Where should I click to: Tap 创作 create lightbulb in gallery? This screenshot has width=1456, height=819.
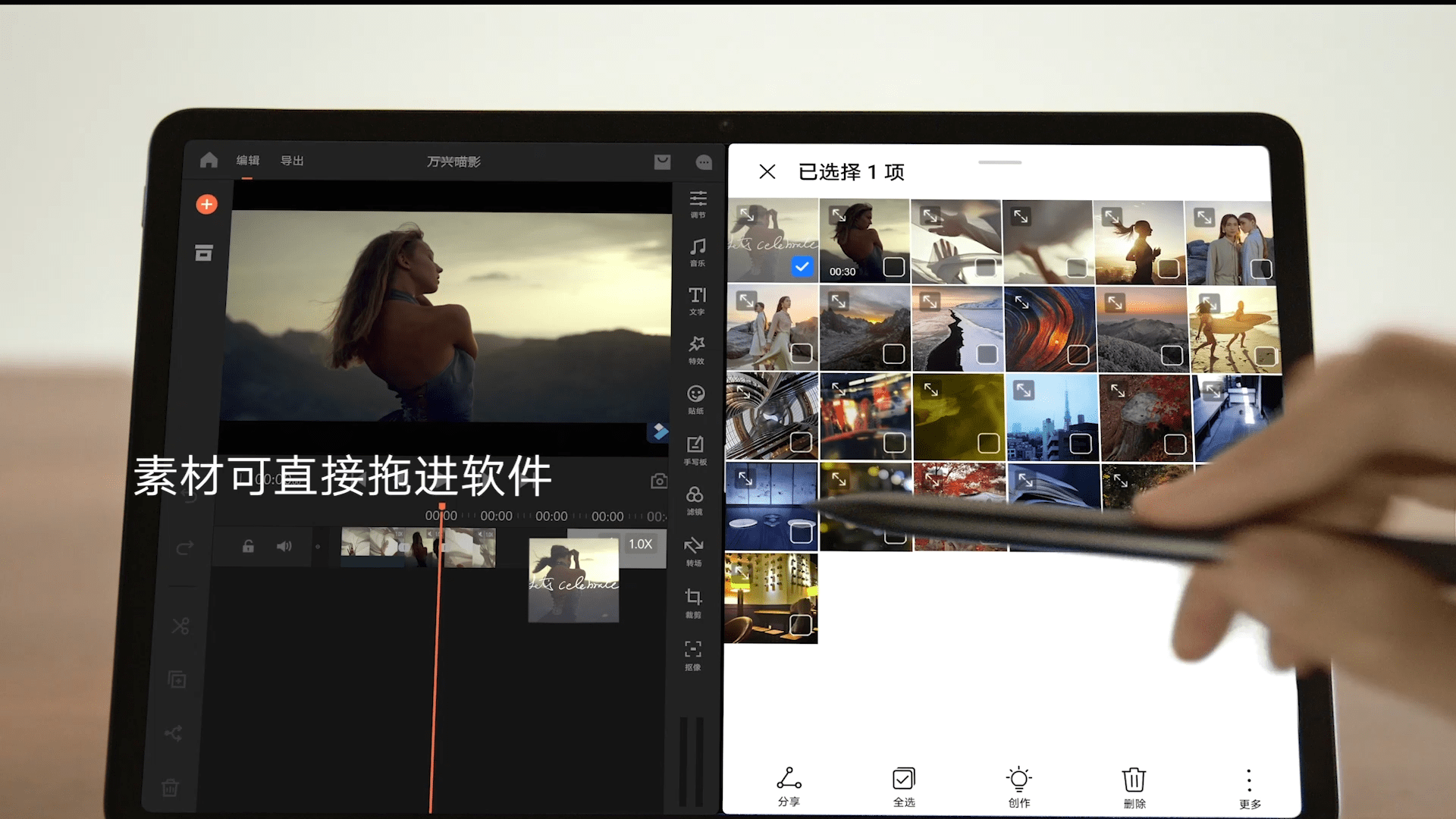[x=1019, y=787]
